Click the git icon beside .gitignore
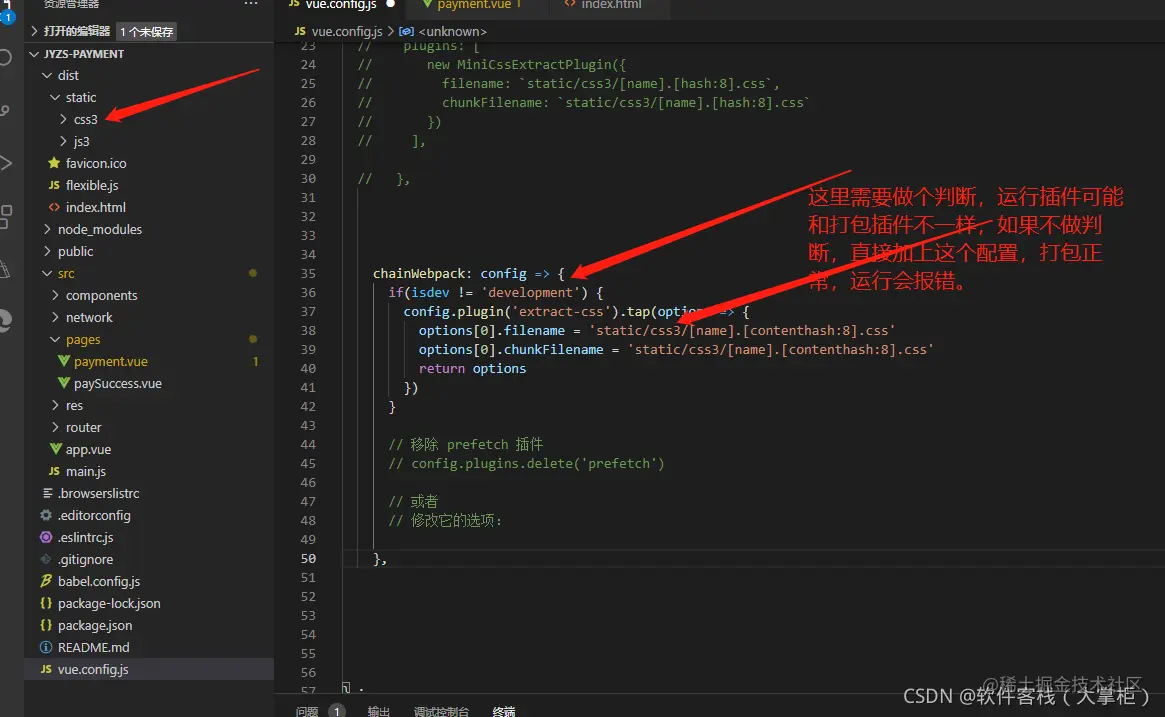This screenshot has width=1165, height=717. tap(46, 559)
